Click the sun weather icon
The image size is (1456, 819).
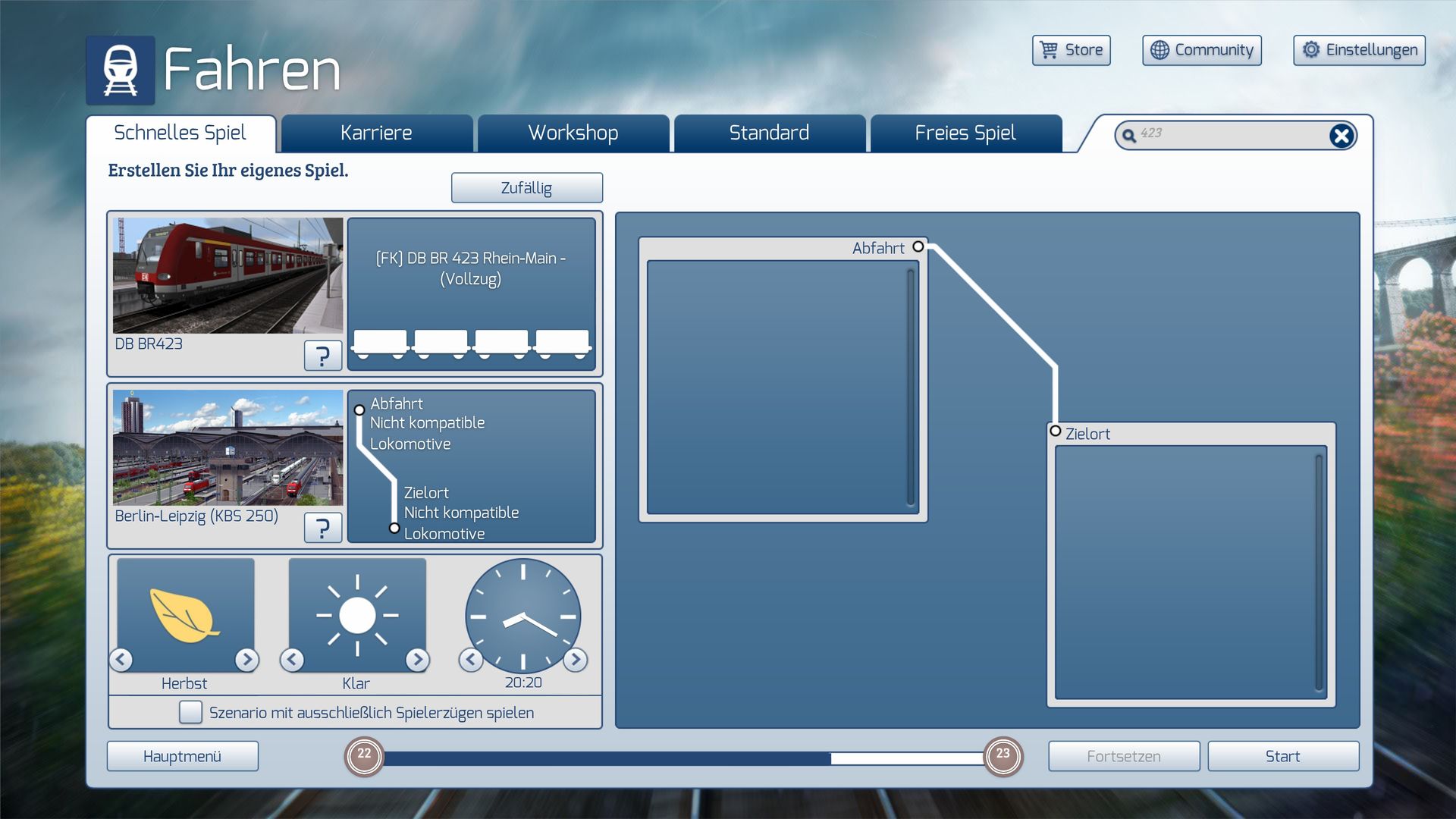point(357,615)
